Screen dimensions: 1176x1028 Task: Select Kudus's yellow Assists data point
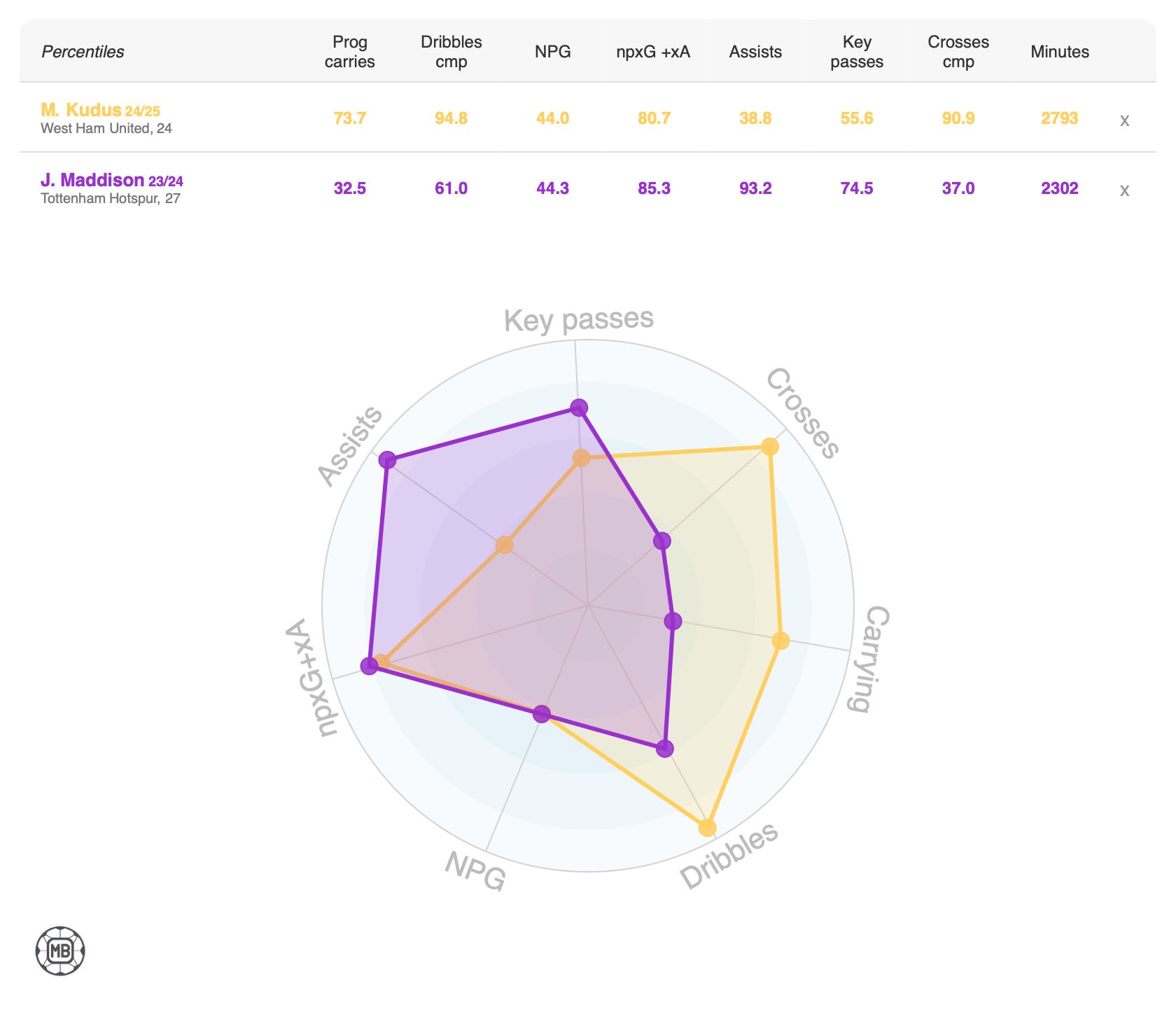tap(504, 545)
